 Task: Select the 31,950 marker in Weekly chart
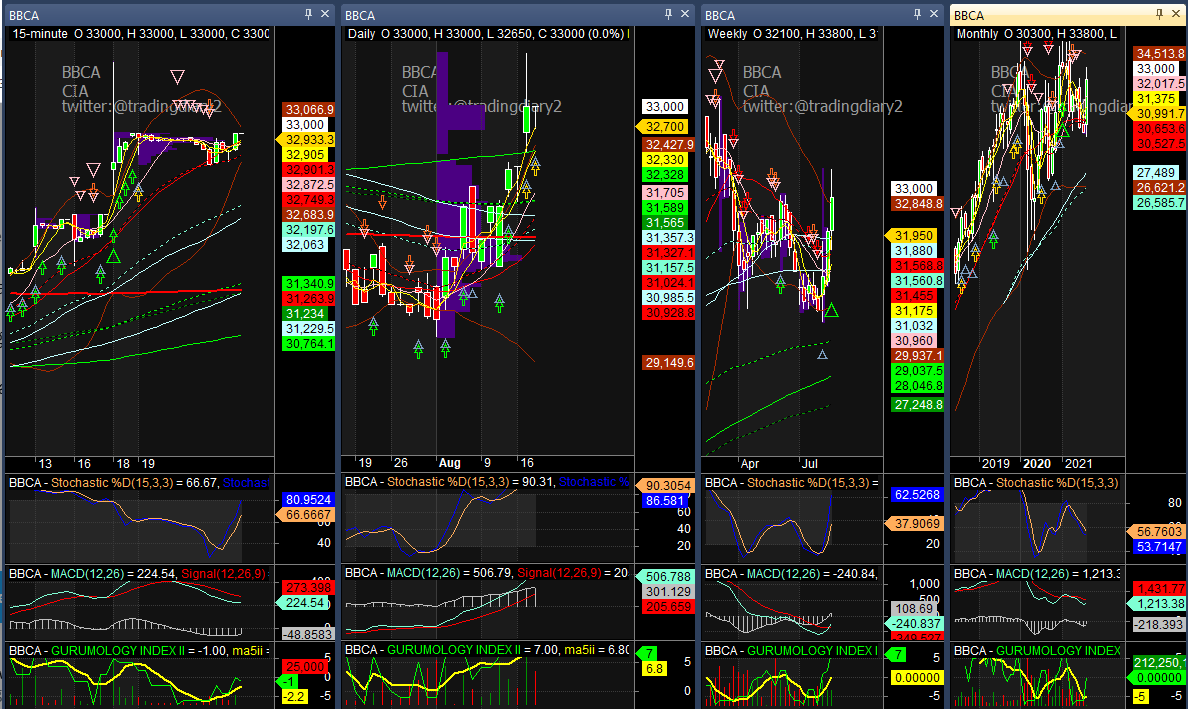click(x=911, y=236)
